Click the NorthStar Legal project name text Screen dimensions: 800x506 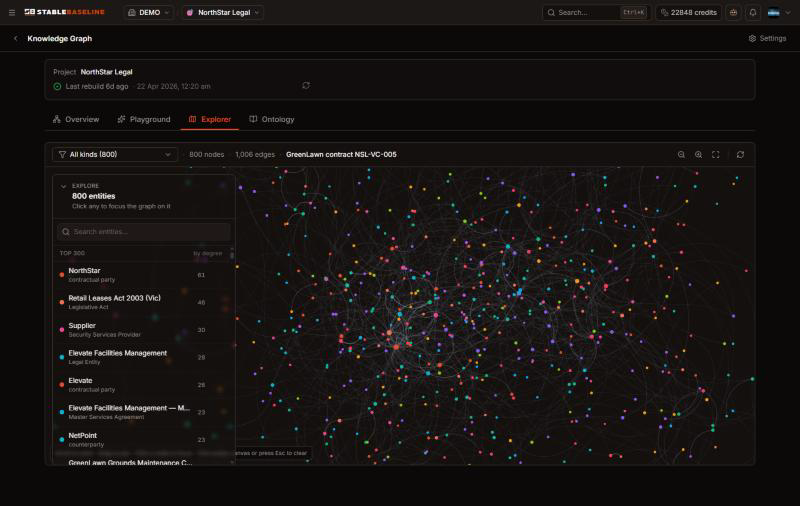click(106, 72)
